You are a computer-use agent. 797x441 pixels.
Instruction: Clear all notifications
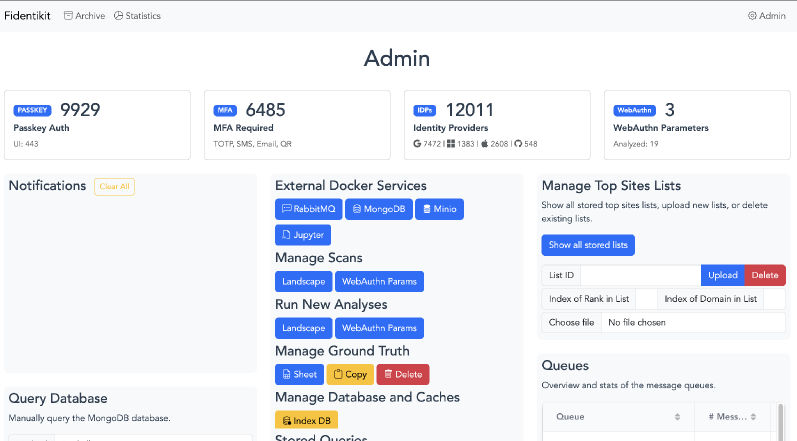114,186
